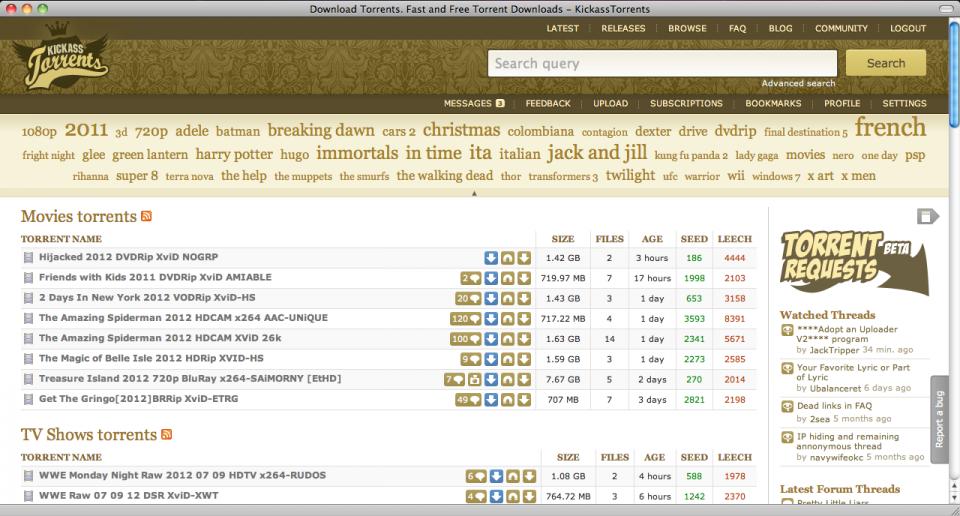Click blue download icon for Amazing Spiderman XViD 26k
960x516 pixels.
pos(491,339)
